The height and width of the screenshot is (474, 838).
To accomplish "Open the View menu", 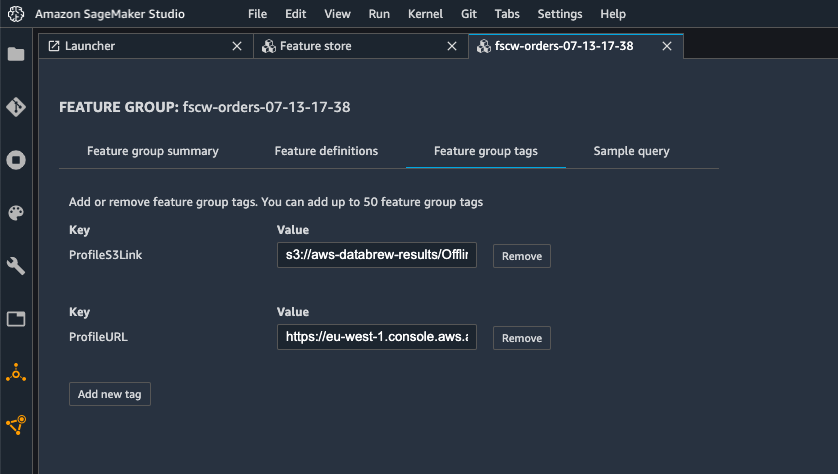I will coord(337,14).
